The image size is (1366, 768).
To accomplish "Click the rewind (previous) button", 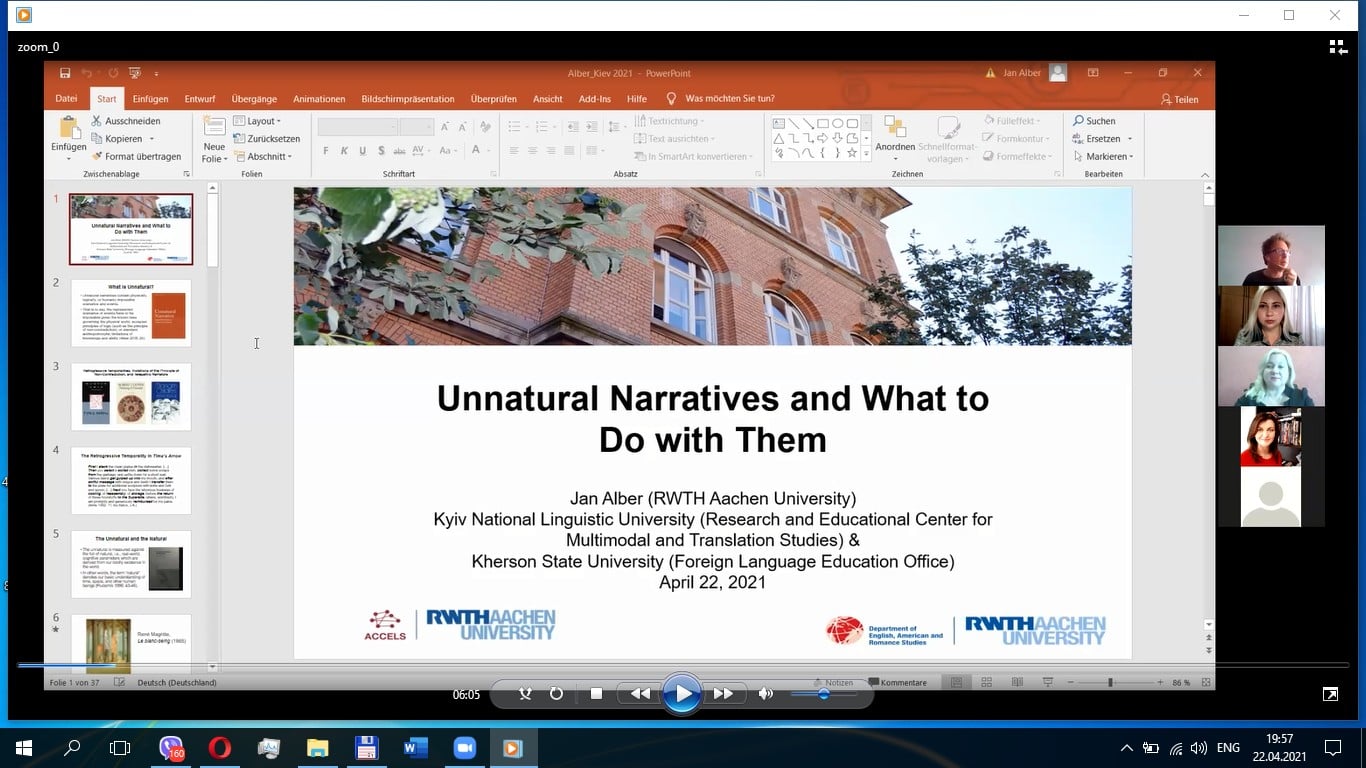I will coord(640,693).
